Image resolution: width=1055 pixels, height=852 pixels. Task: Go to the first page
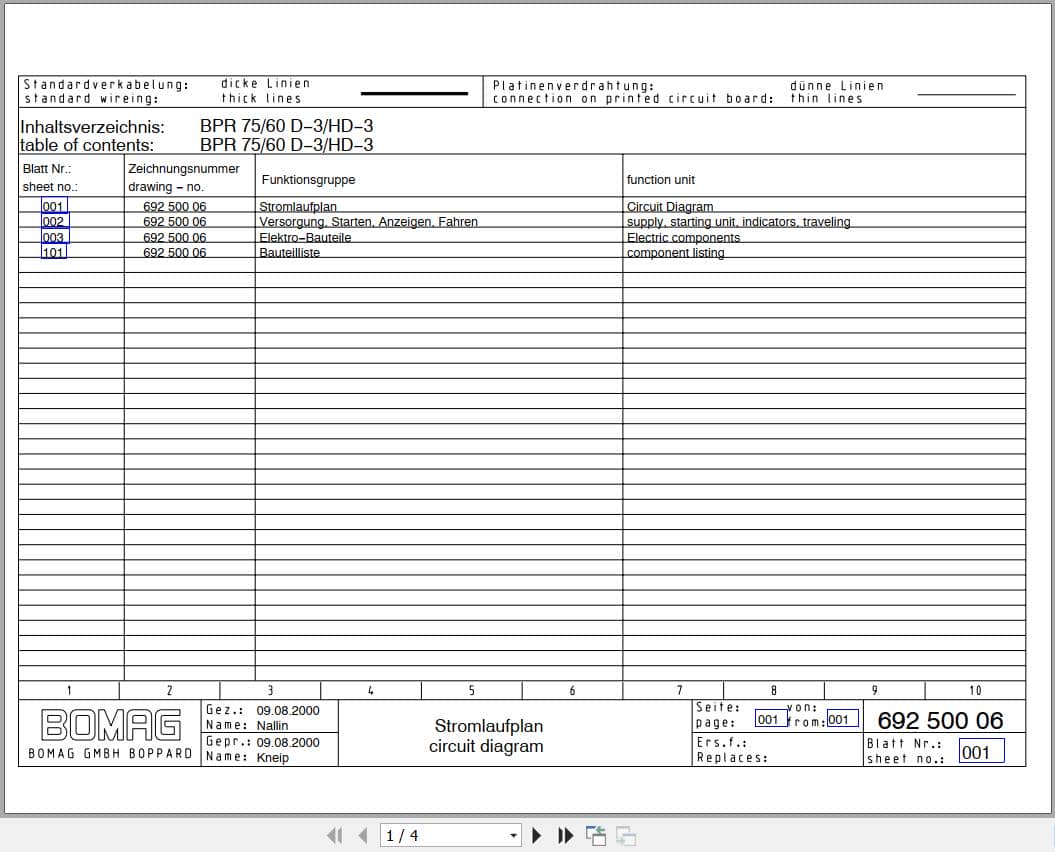point(334,835)
